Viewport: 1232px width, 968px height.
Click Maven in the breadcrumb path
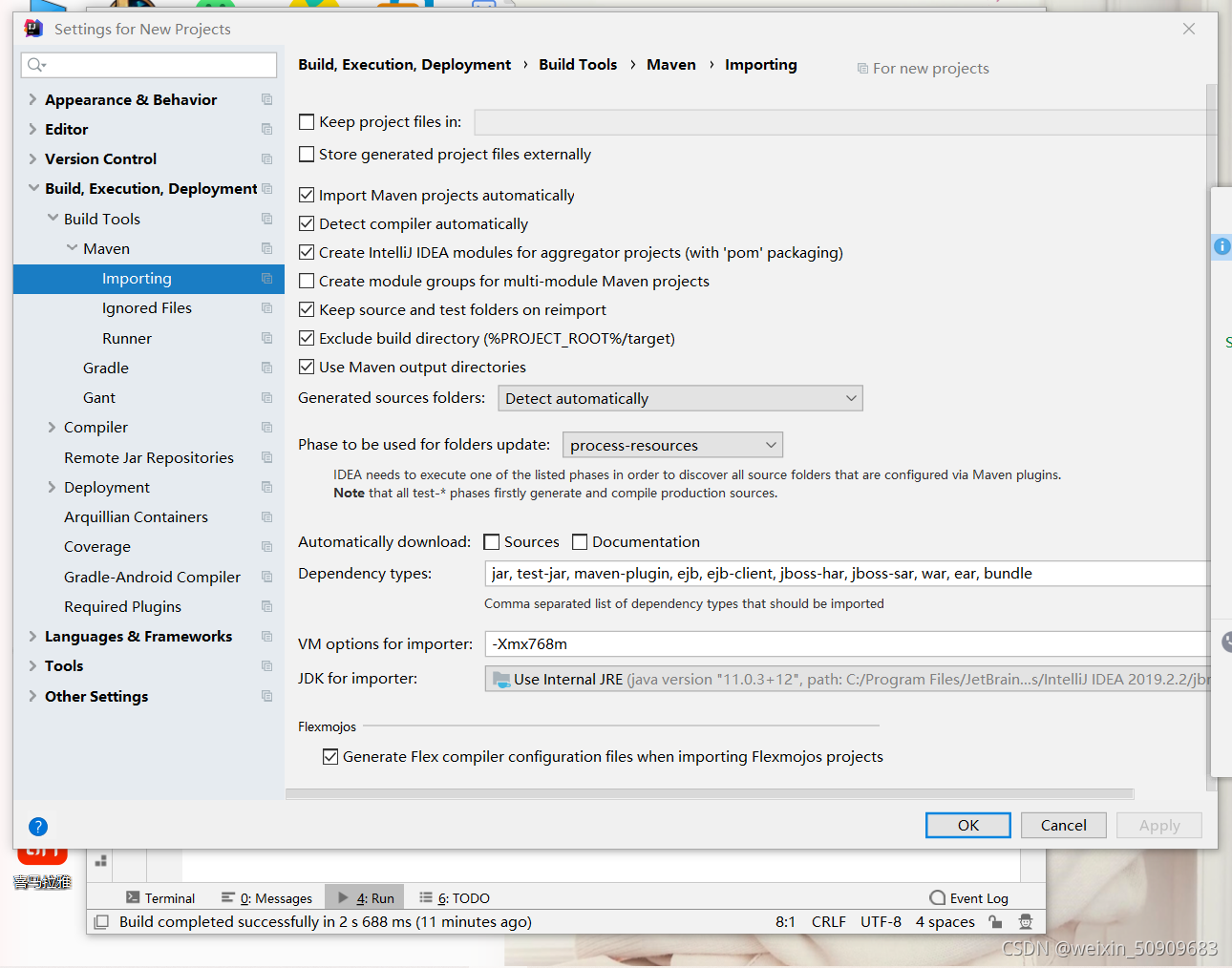point(671,65)
